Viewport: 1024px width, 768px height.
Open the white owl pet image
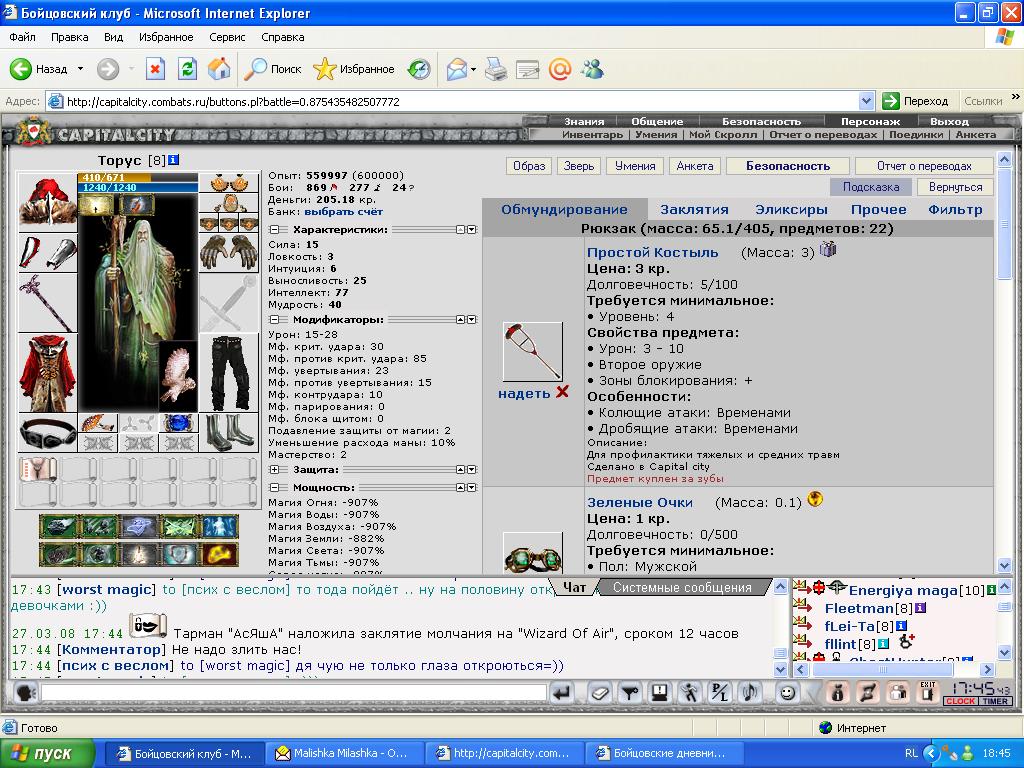(x=178, y=376)
